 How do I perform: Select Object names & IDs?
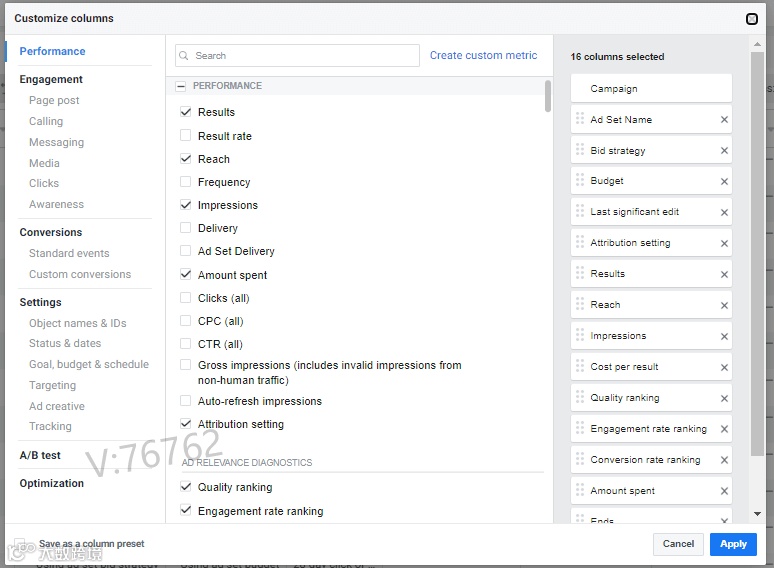(x=77, y=323)
